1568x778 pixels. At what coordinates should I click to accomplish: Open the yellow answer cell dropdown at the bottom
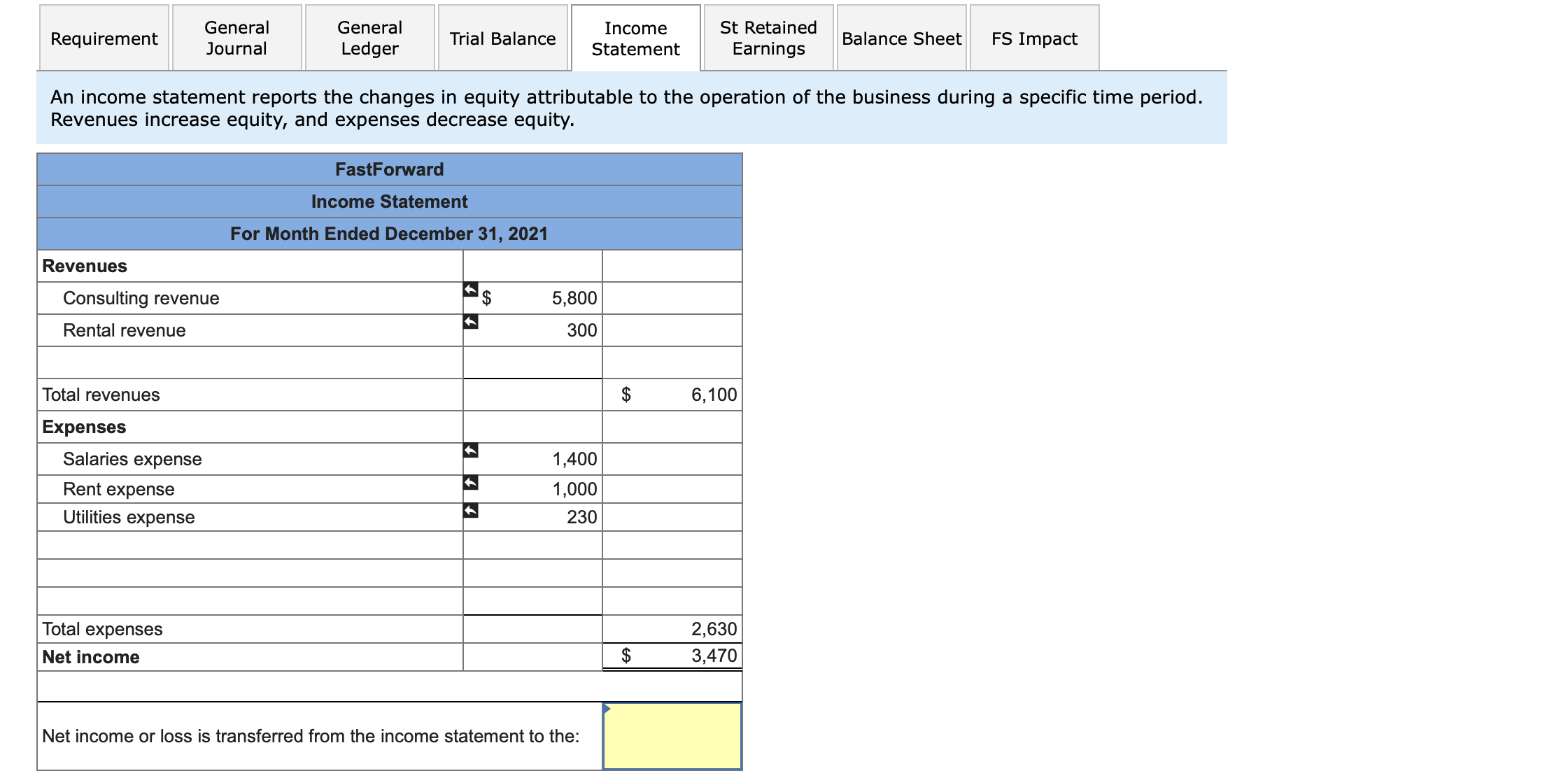point(670,736)
